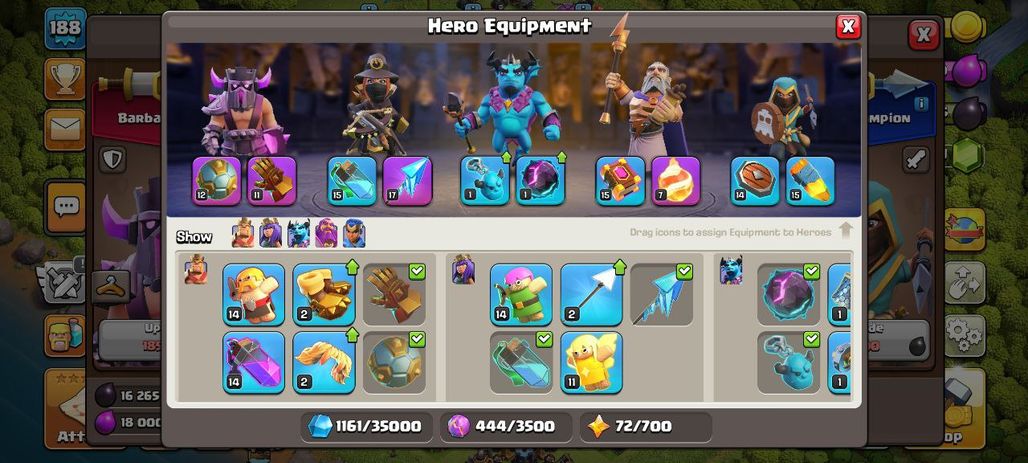Screen dimensions: 1028x463
Task: Select the Barbarian Puppet equipment level 14
Action: (254, 294)
